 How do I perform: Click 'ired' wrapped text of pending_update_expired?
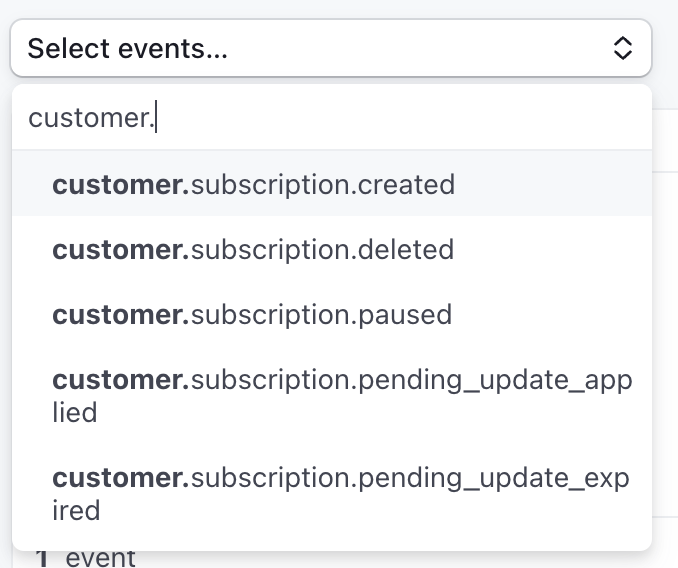pos(77,511)
